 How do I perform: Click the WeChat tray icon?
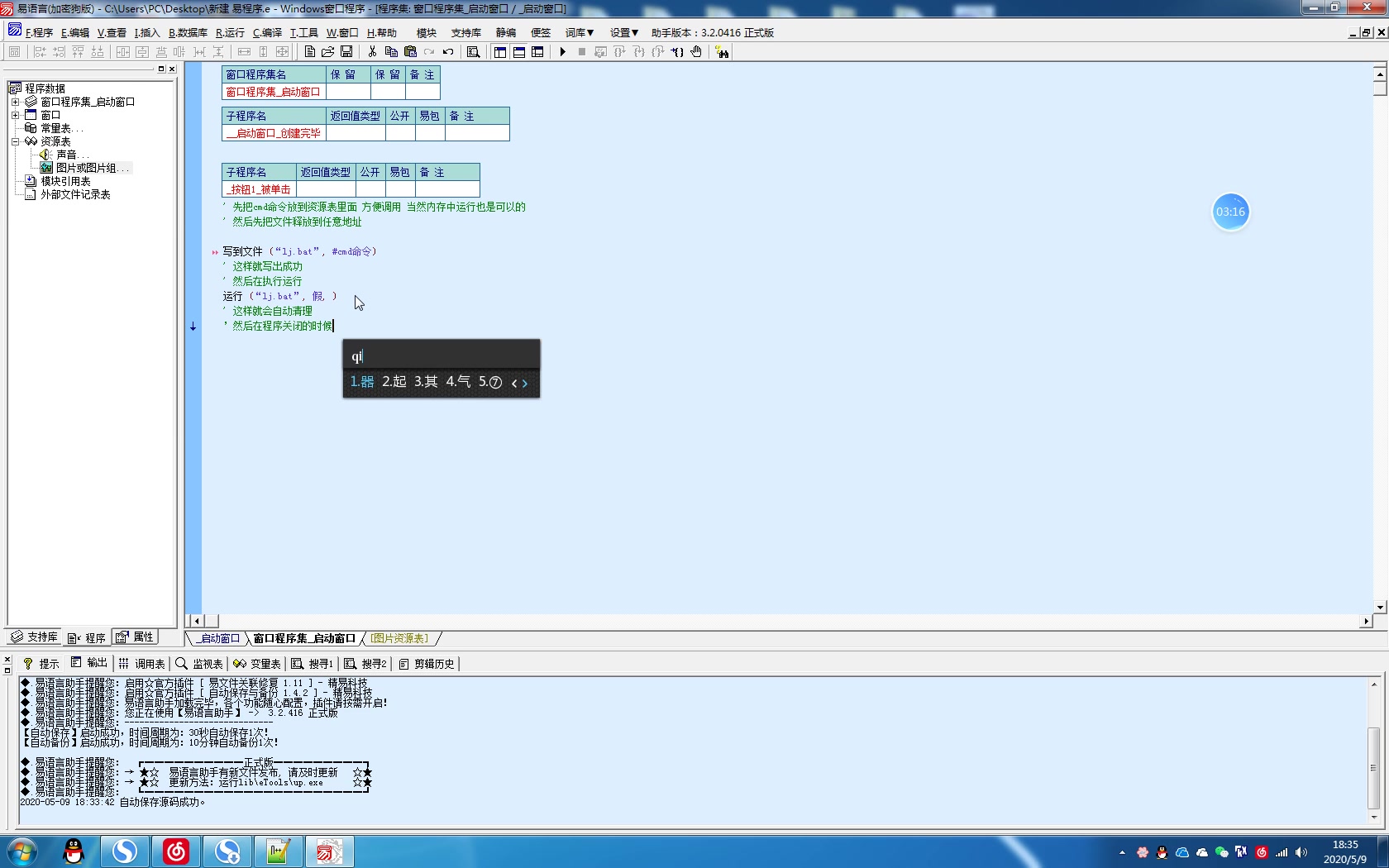(x=1221, y=852)
